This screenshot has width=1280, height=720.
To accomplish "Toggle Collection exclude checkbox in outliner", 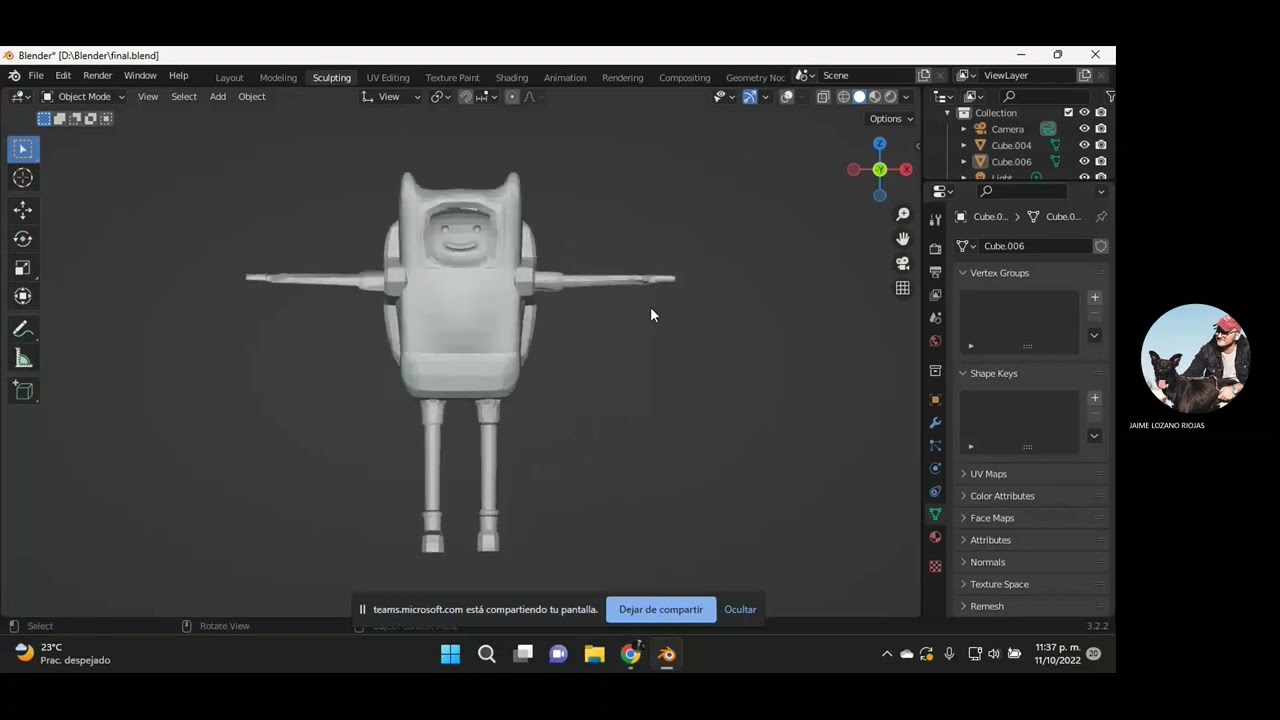I will click(x=1068, y=113).
